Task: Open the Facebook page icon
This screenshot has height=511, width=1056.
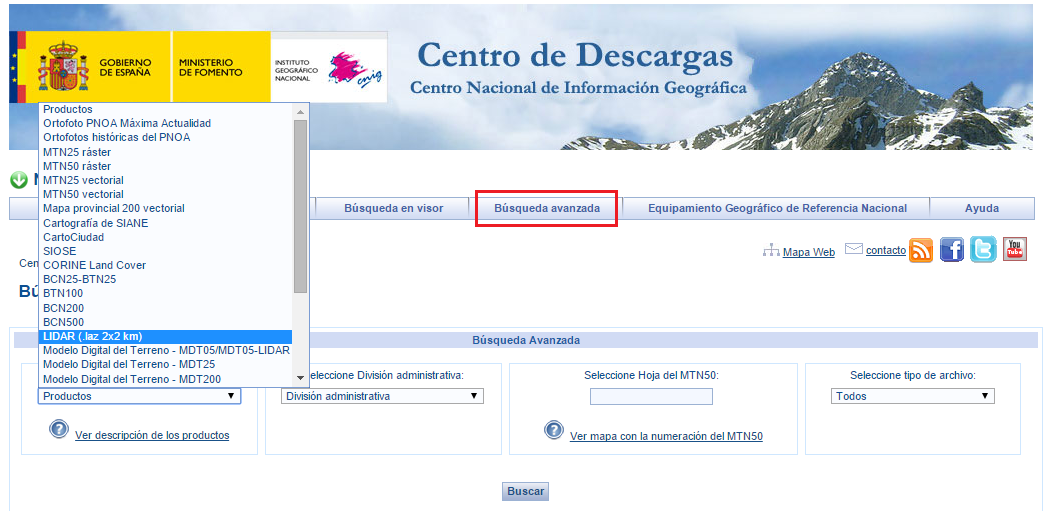Action: [x=952, y=250]
